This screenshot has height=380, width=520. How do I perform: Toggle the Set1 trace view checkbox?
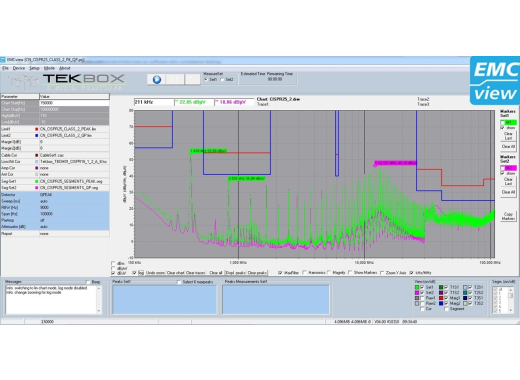422,287
